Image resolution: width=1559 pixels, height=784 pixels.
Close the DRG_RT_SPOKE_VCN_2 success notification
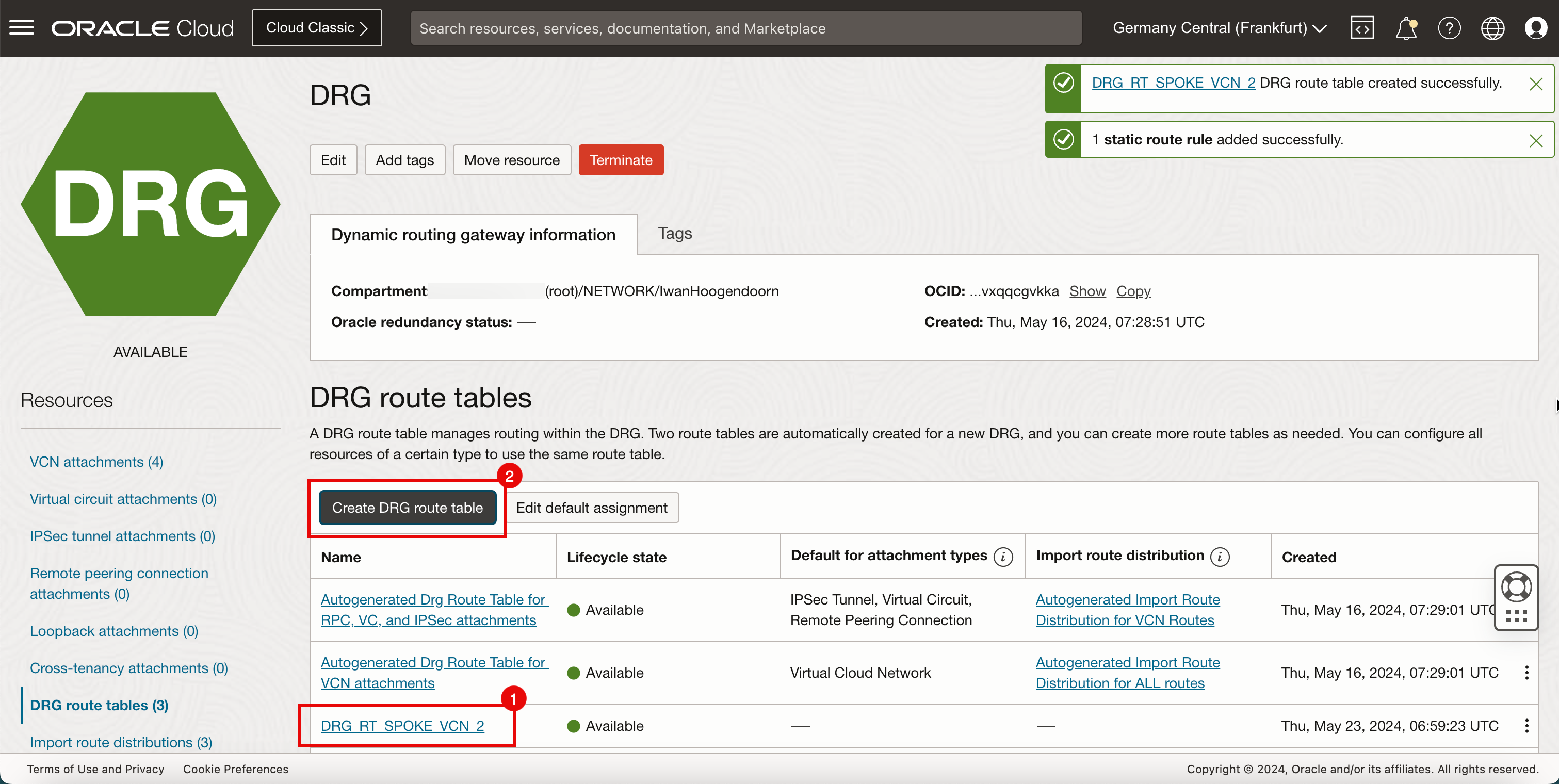tap(1536, 84)
